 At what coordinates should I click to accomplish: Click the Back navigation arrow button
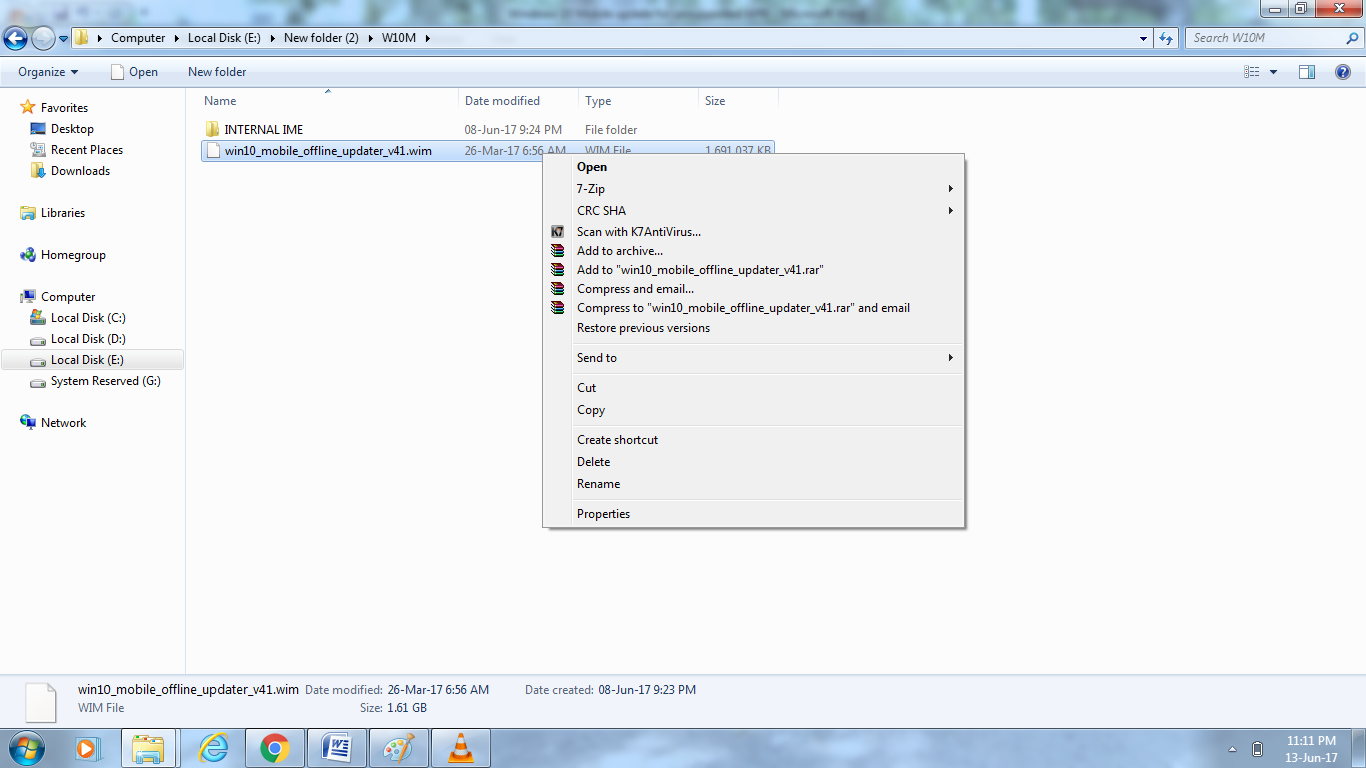(x=15, y=38)
